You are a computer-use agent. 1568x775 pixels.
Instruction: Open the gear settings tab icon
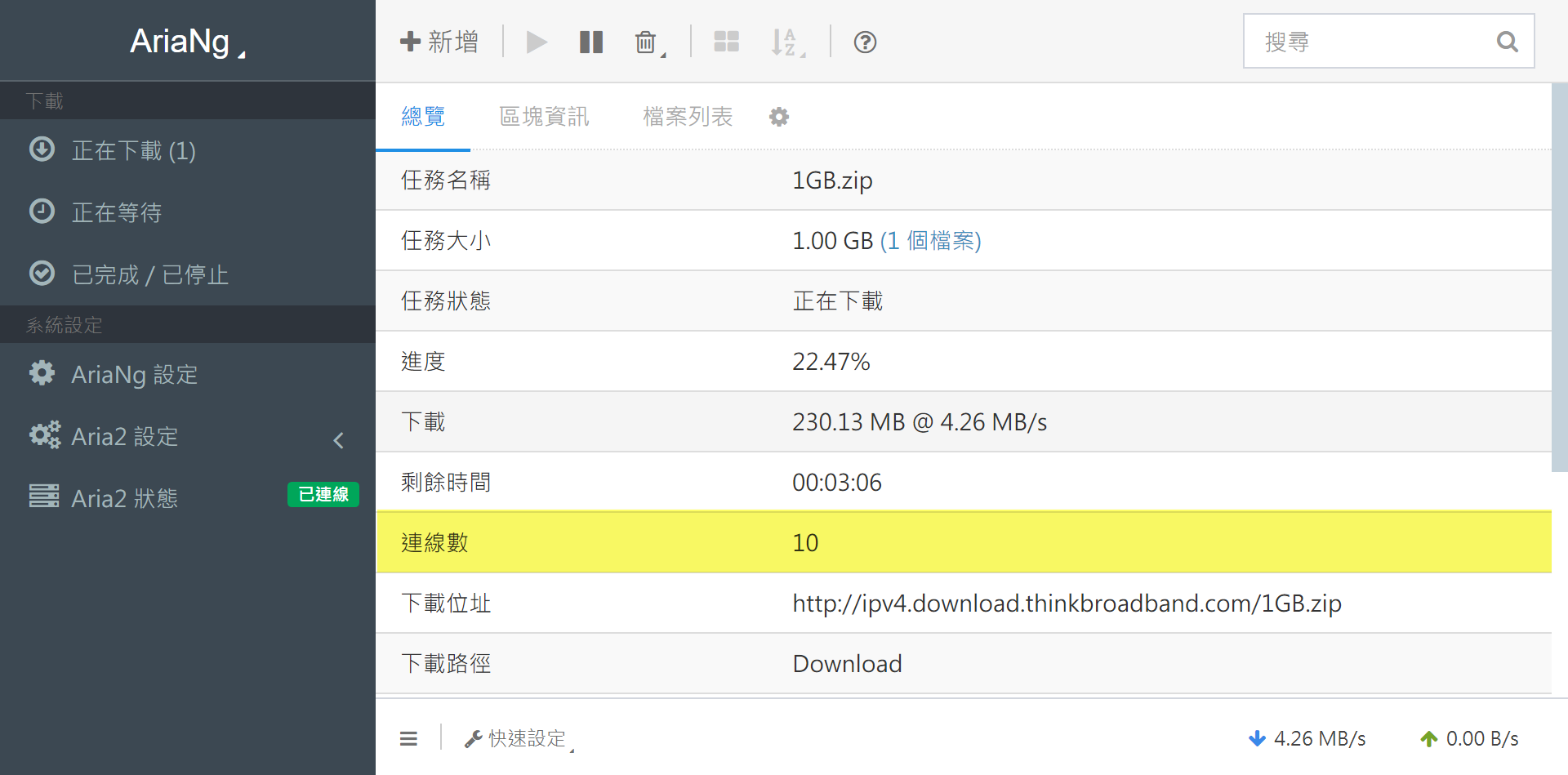click(779, 117)
